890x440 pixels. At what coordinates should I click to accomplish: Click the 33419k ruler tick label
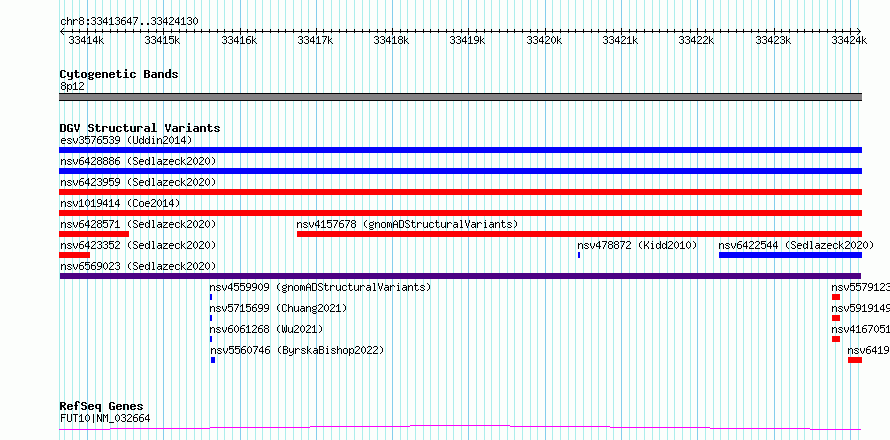pos(468,40)
